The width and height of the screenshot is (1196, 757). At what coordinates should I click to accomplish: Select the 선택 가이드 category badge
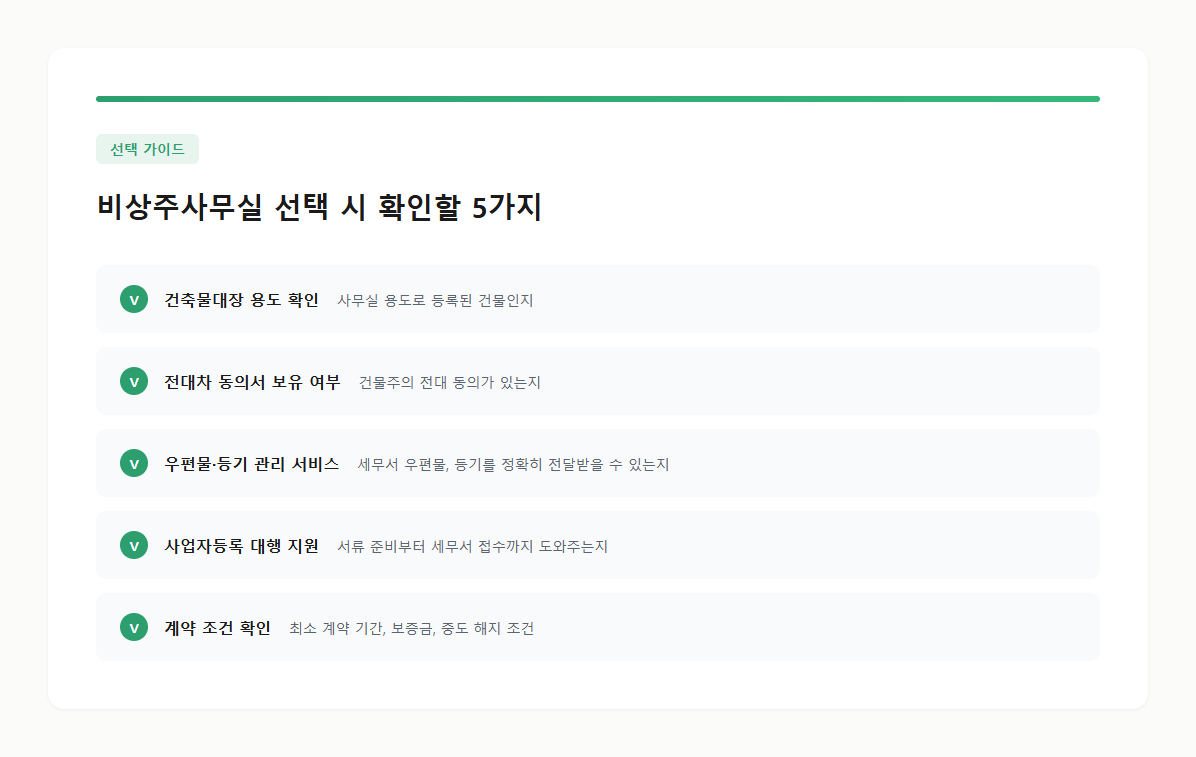pyautogui.click(x=147, y=148)
